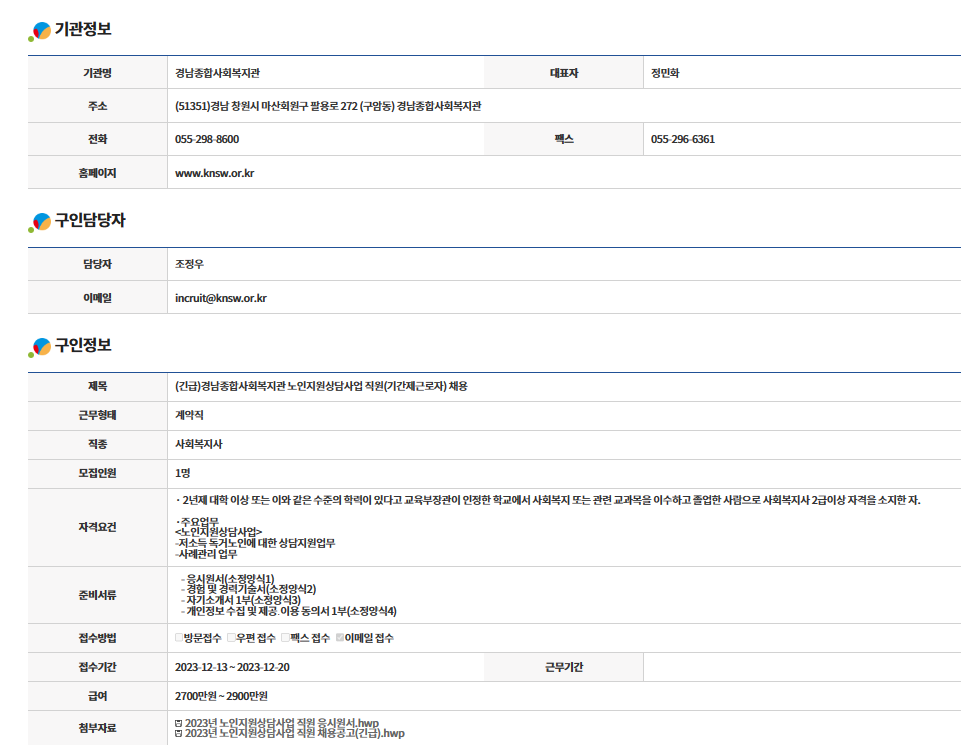This screenshot has width=973, height=745.
Task: Click the organization address text
Action: tap(328, 106)
